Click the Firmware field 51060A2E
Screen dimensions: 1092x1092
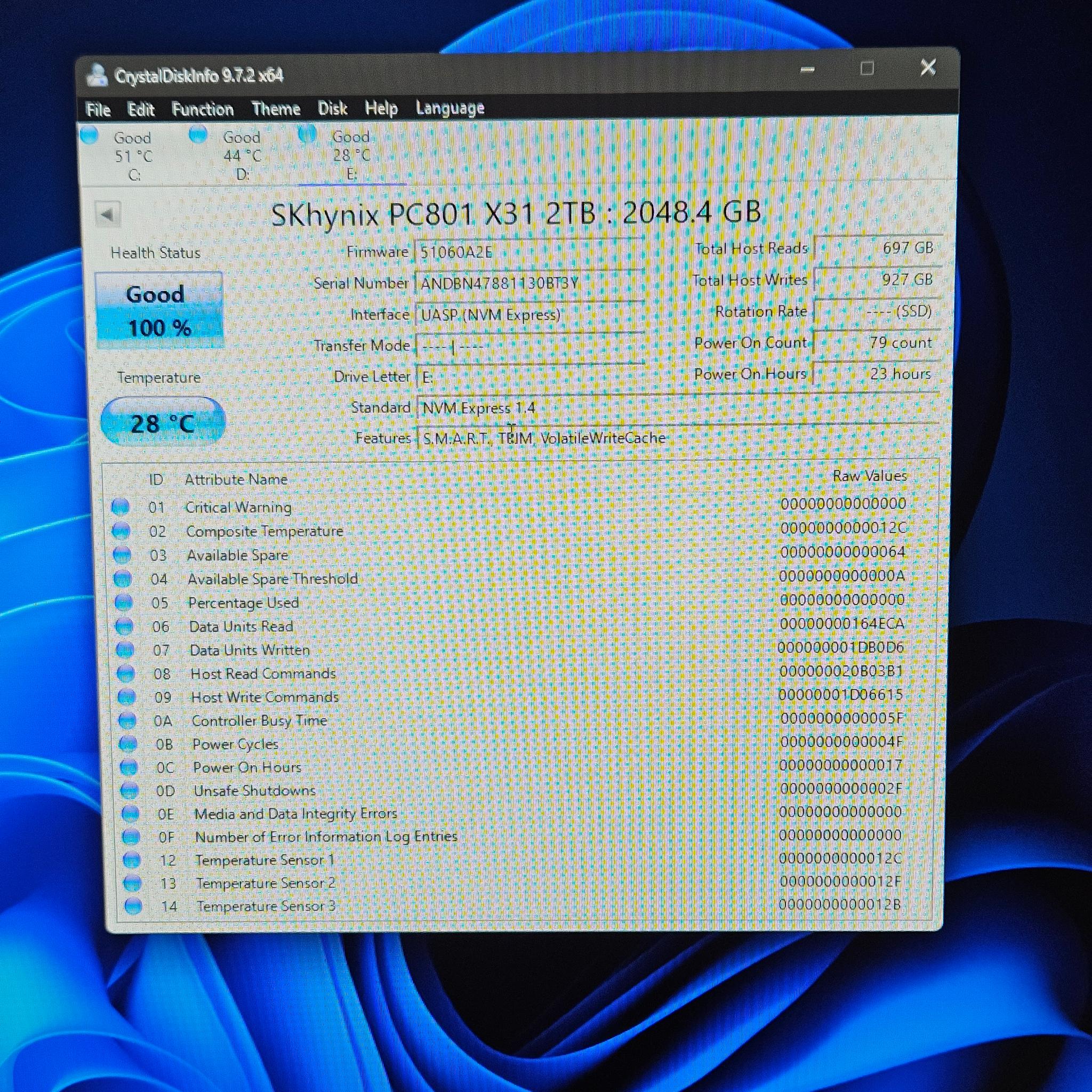(x=529, y=252)
